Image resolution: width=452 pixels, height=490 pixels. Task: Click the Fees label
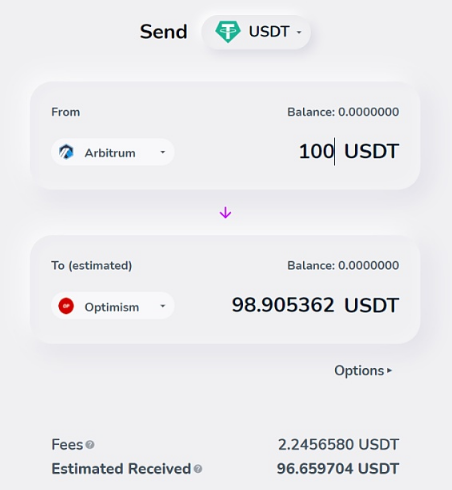click(67, 445)
